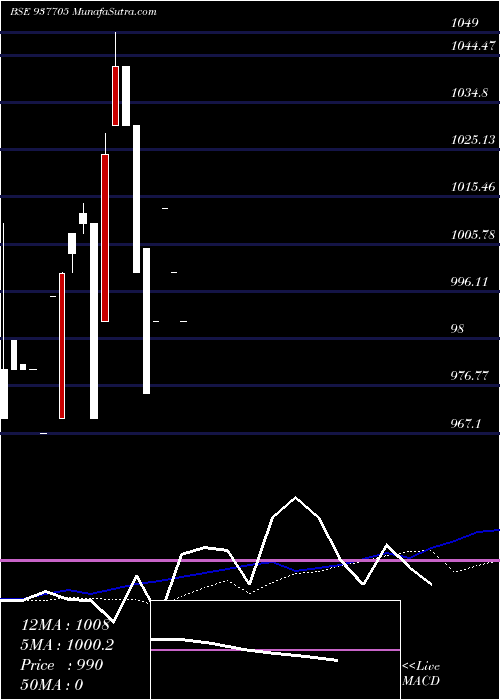Click the 1044.47 price level label
The height and width of the screenshot is (700, 500).
[x=473, y=45]
